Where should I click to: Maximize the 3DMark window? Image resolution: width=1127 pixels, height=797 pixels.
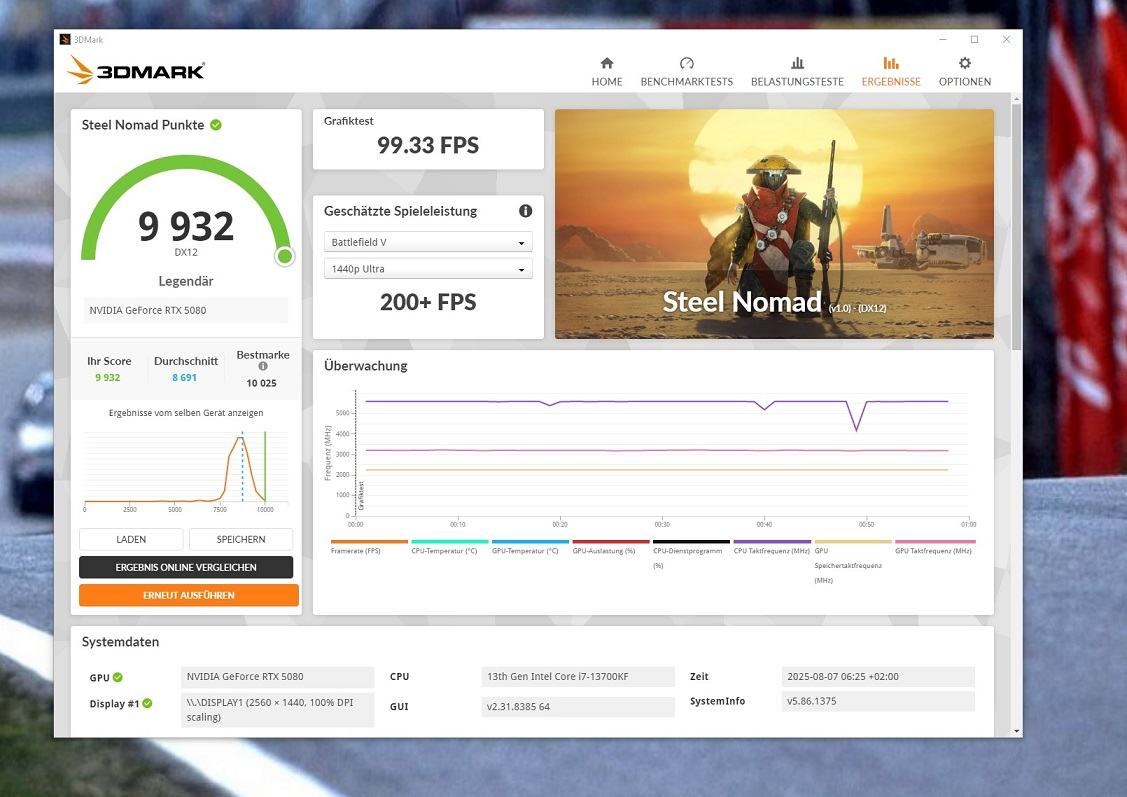click(x=975, y=40)
